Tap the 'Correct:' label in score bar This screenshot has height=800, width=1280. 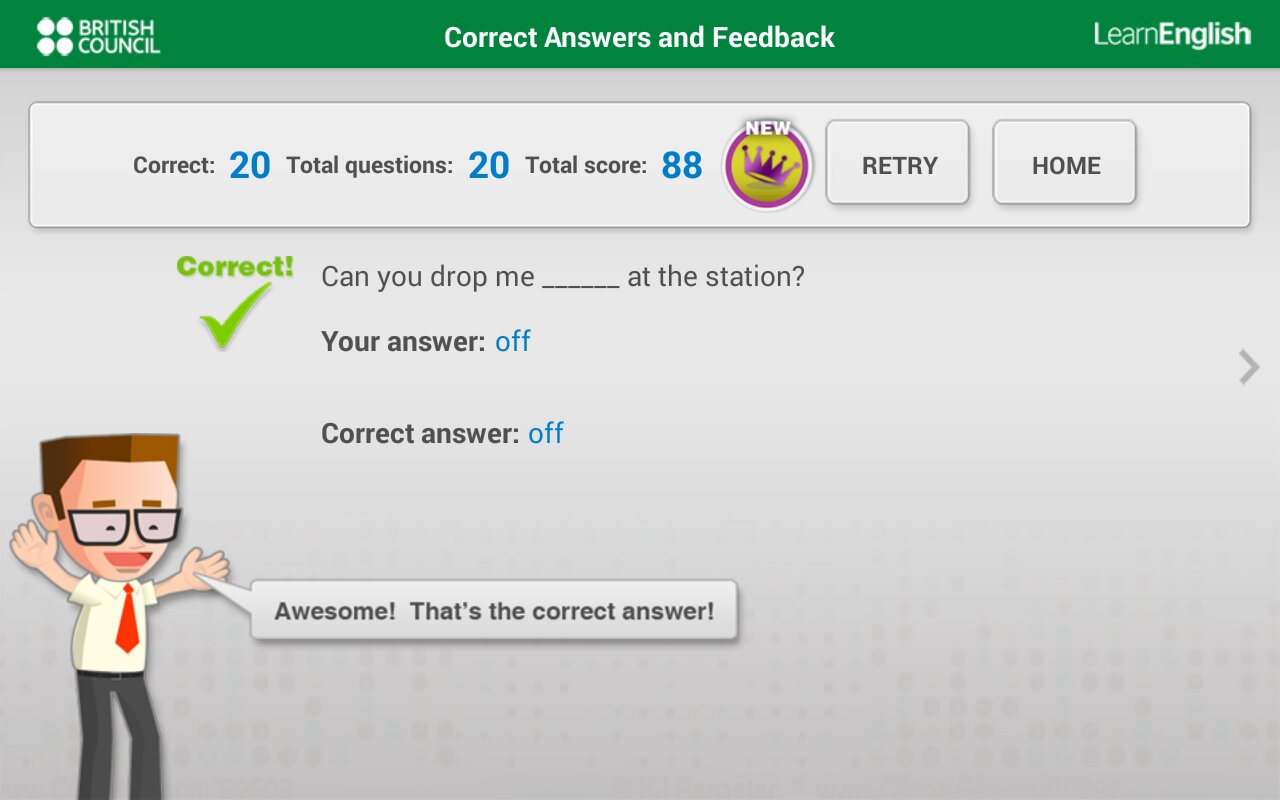174,166
